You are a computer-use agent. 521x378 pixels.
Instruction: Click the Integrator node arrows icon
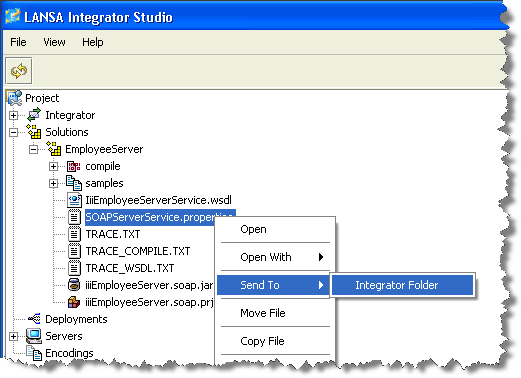click(x=34, y=115)
